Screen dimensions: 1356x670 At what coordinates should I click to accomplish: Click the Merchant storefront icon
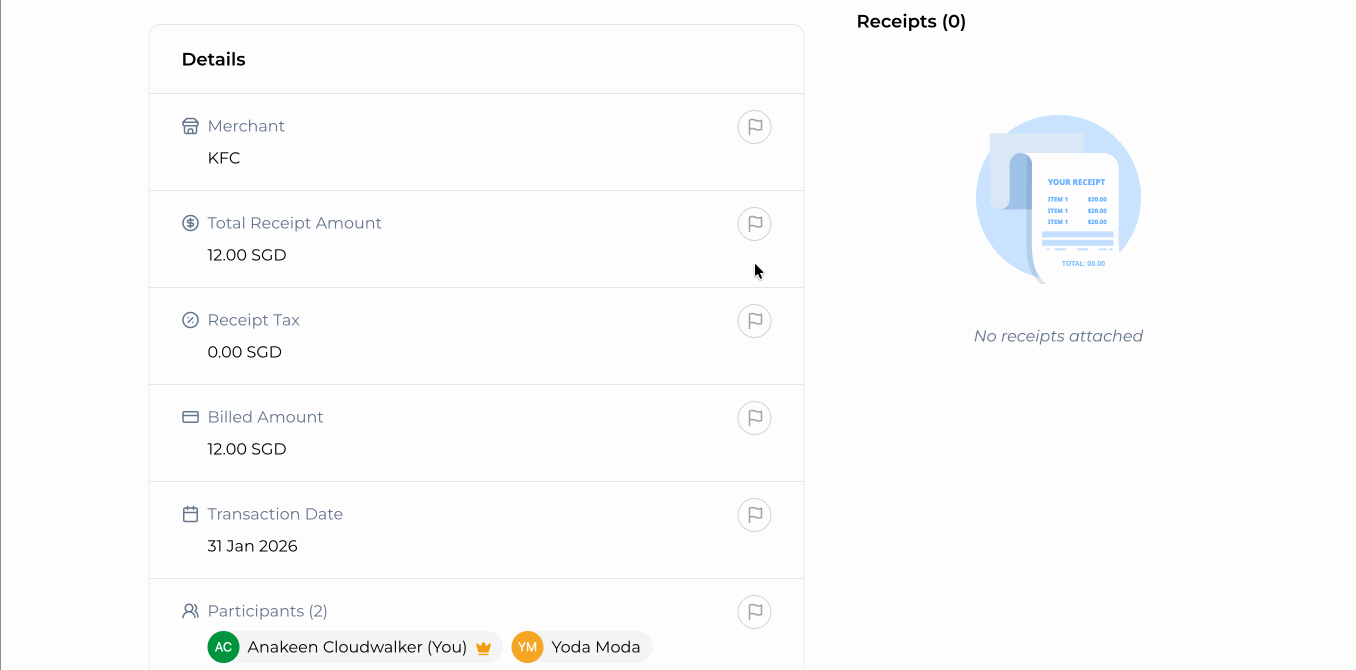pos(190,126)
